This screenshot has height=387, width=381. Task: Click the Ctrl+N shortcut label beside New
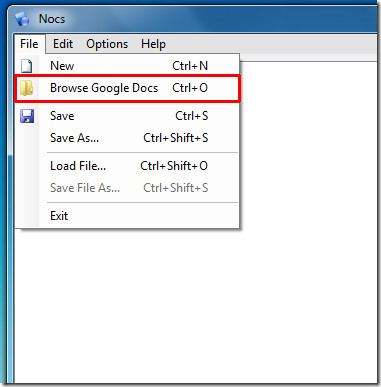(190, 66)
